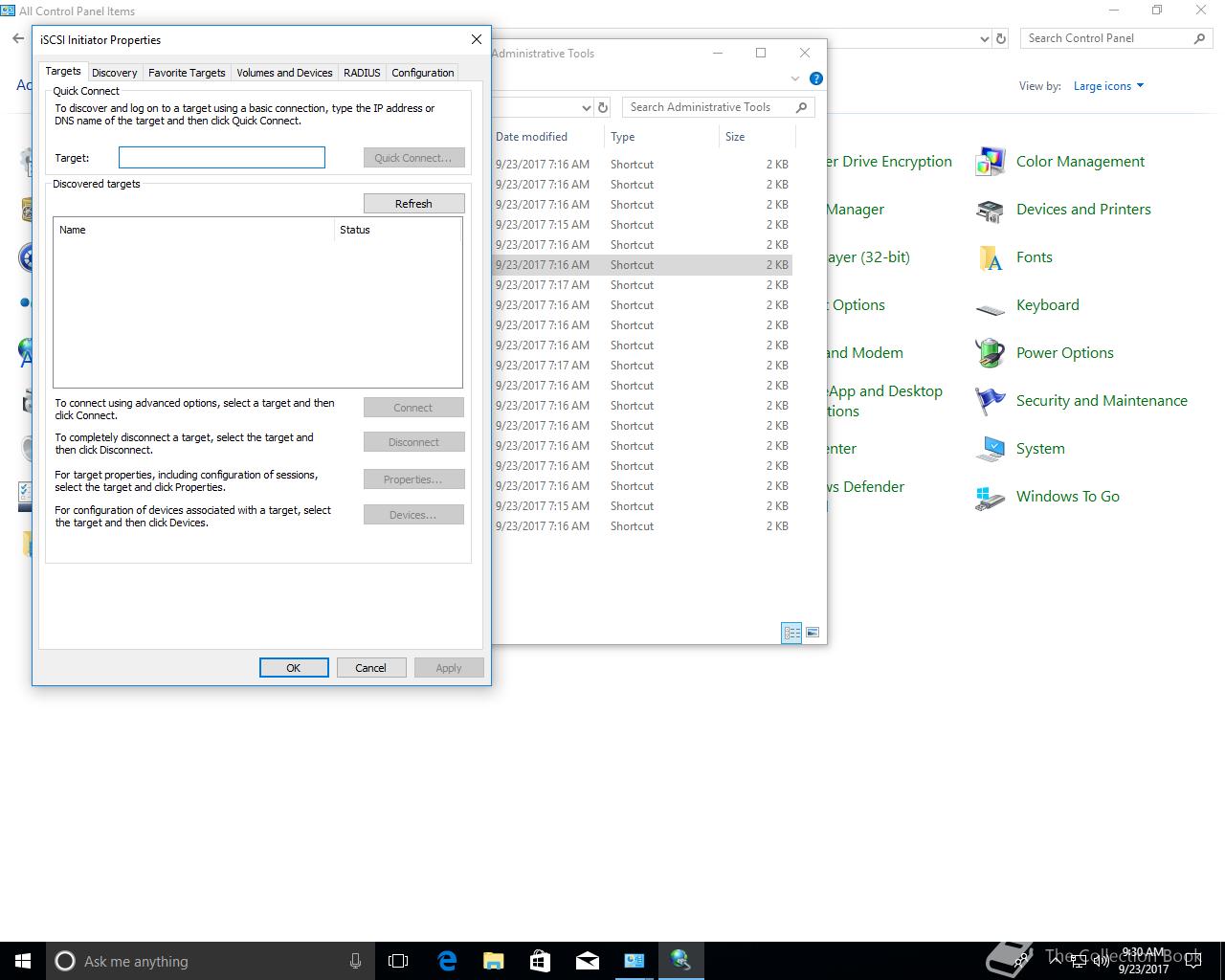Open Power Options battery icon
This screenshot has height=980, width=1225.
[990, 353]
